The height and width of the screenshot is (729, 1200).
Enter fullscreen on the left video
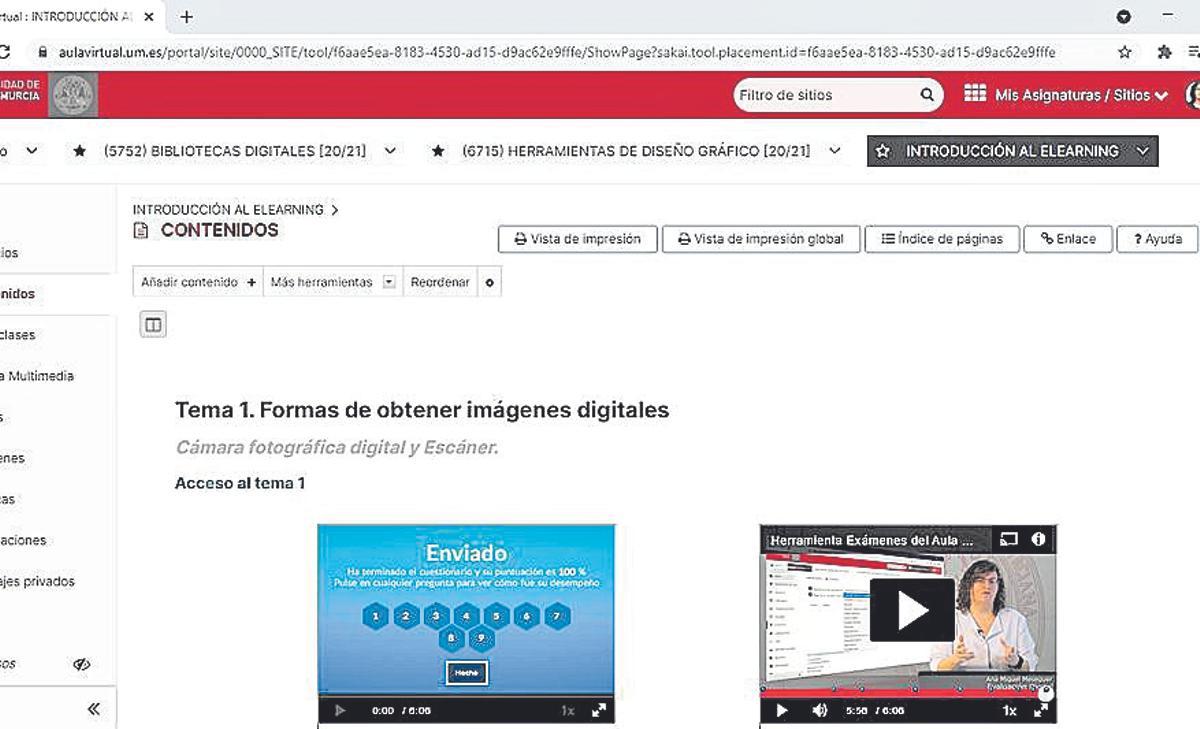(x=600, y=709)
